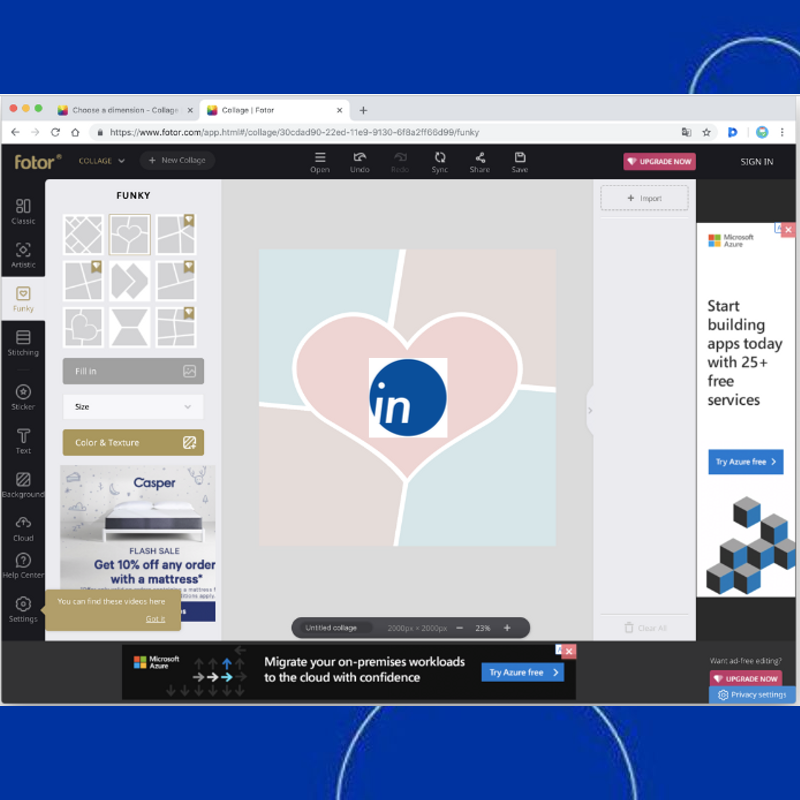800x800 pixels.
Task: Bookmark this page with the star icon
Action: (706, 132)
